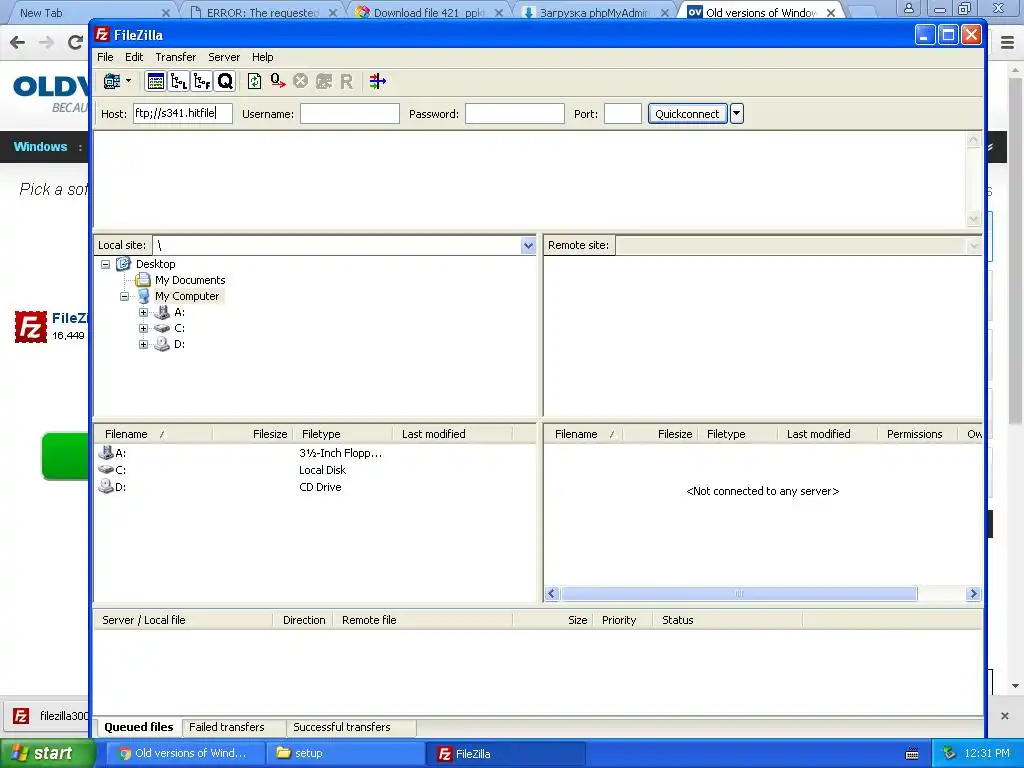Click cancel current operation icon

300,82
